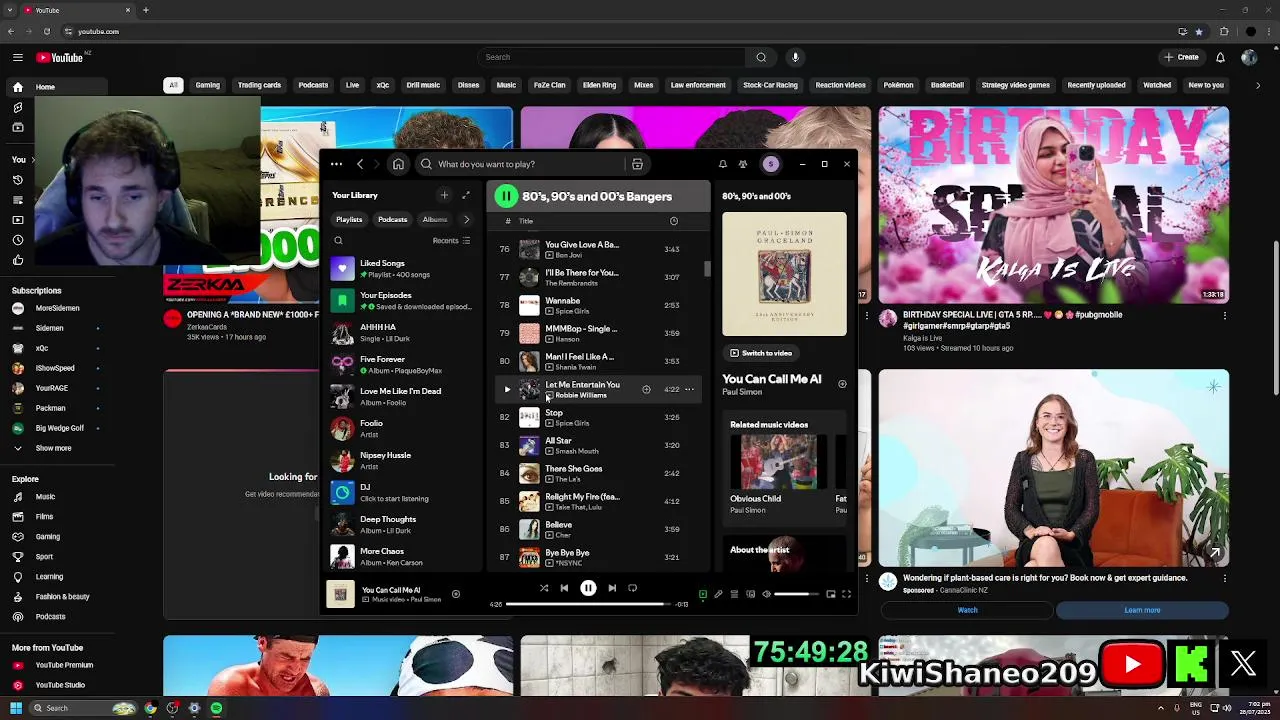The height and width of the screenshot is (720, 1280).
Task: Open Spotify Browse icon in search bar
Action: (637, 164)
